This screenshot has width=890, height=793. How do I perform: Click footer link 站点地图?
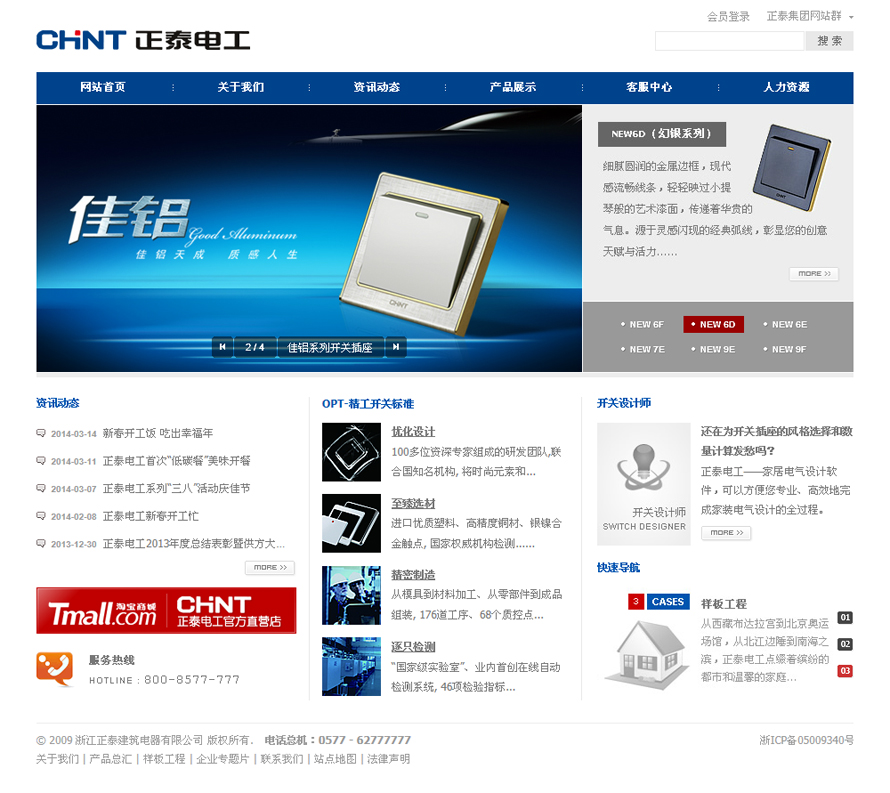tap(335, 759)
